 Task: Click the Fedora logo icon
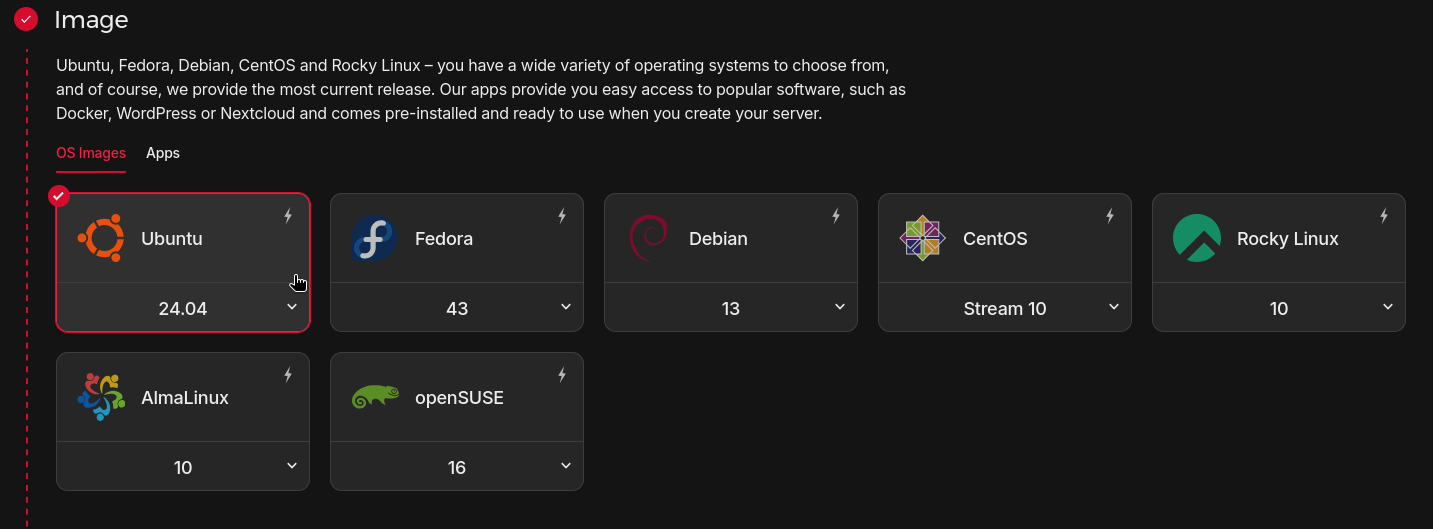374,238
